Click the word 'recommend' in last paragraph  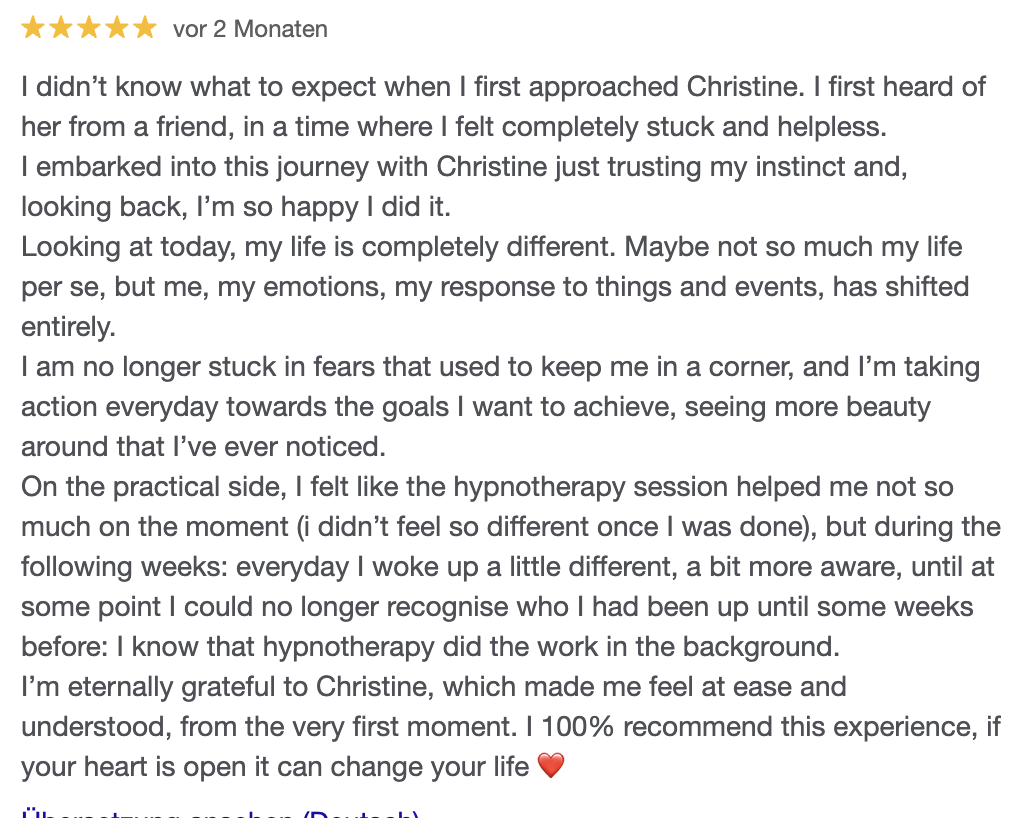click(x=697, y=727)
